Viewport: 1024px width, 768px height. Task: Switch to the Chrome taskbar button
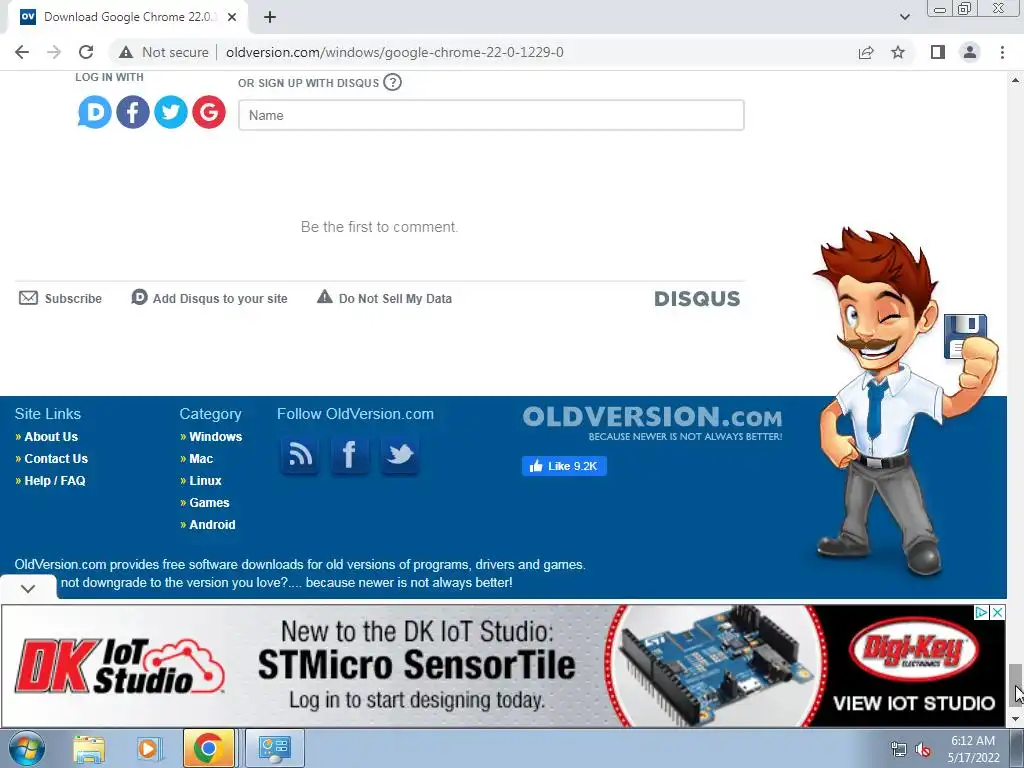tap(208, 748)
